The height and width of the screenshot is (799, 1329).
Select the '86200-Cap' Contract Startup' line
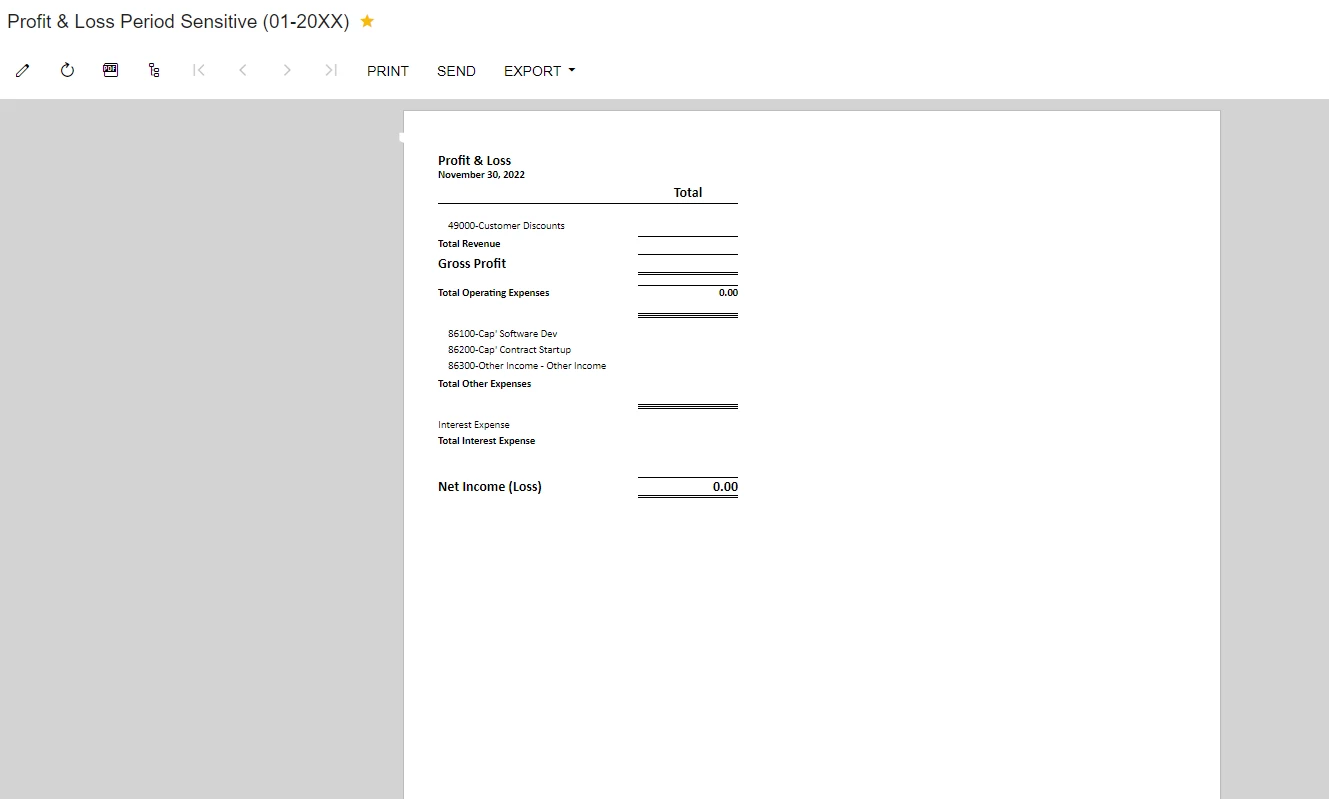point(510,350)
